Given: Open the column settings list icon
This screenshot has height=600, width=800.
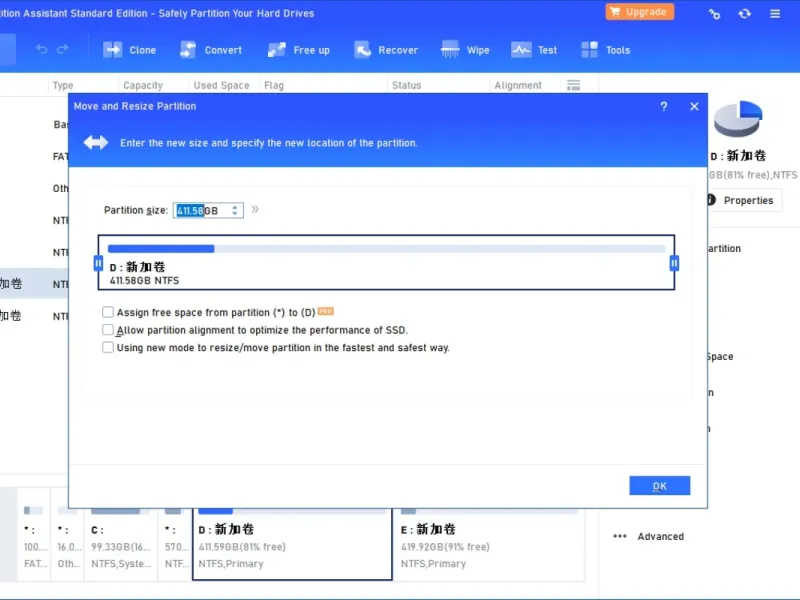Looking at the screenshot, I should (573, 85).
